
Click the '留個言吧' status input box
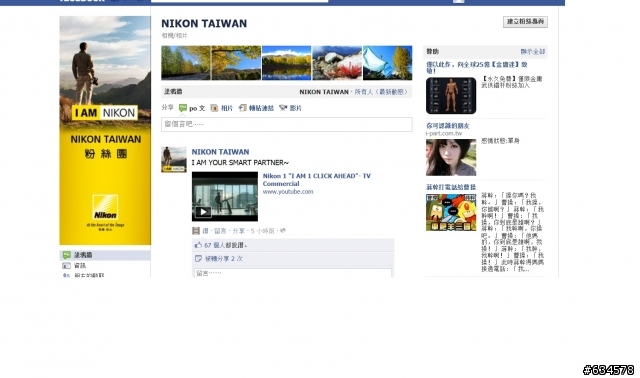coord(287,124)
